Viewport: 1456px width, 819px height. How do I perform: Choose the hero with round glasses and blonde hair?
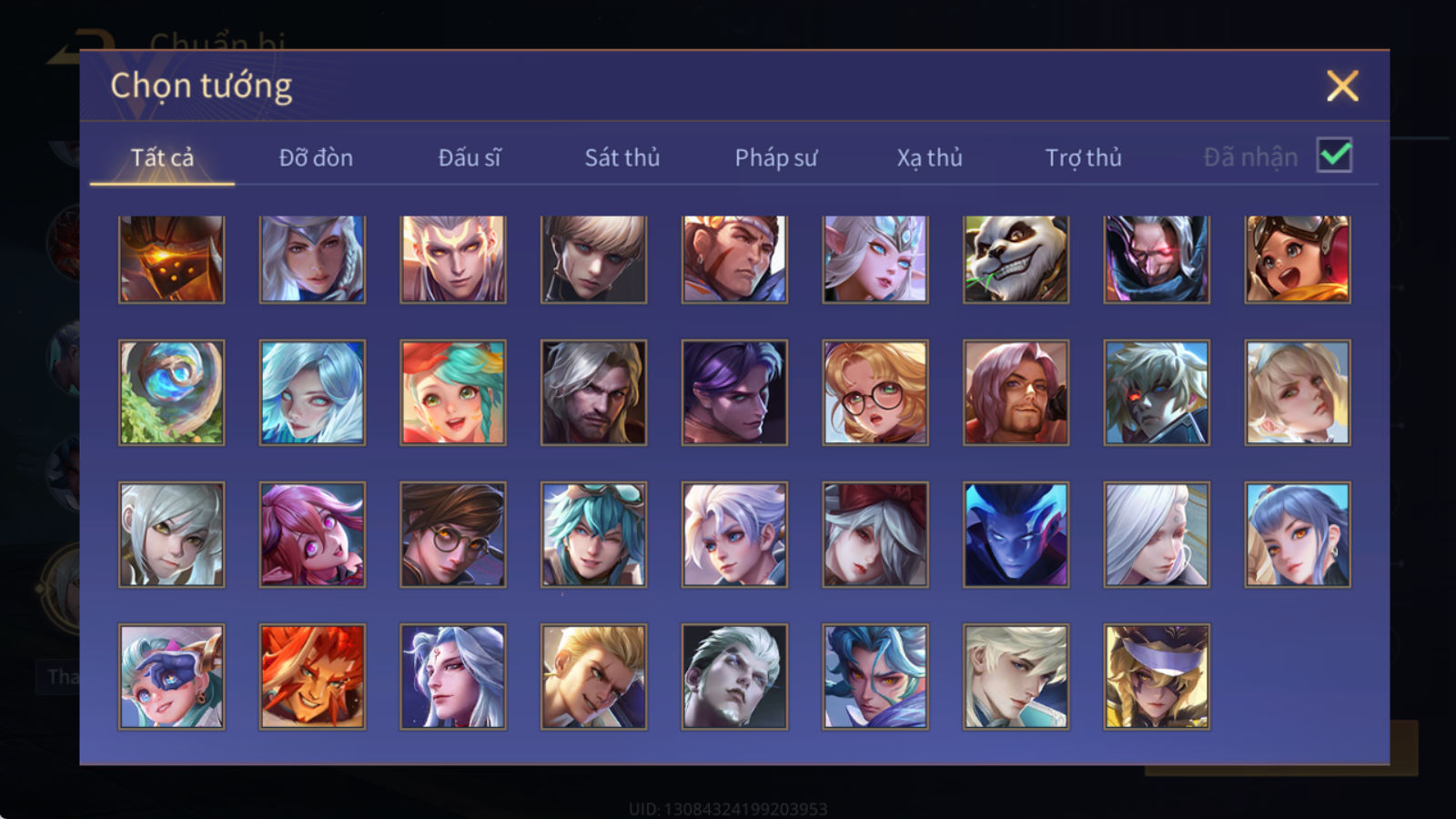click(875, 392)
